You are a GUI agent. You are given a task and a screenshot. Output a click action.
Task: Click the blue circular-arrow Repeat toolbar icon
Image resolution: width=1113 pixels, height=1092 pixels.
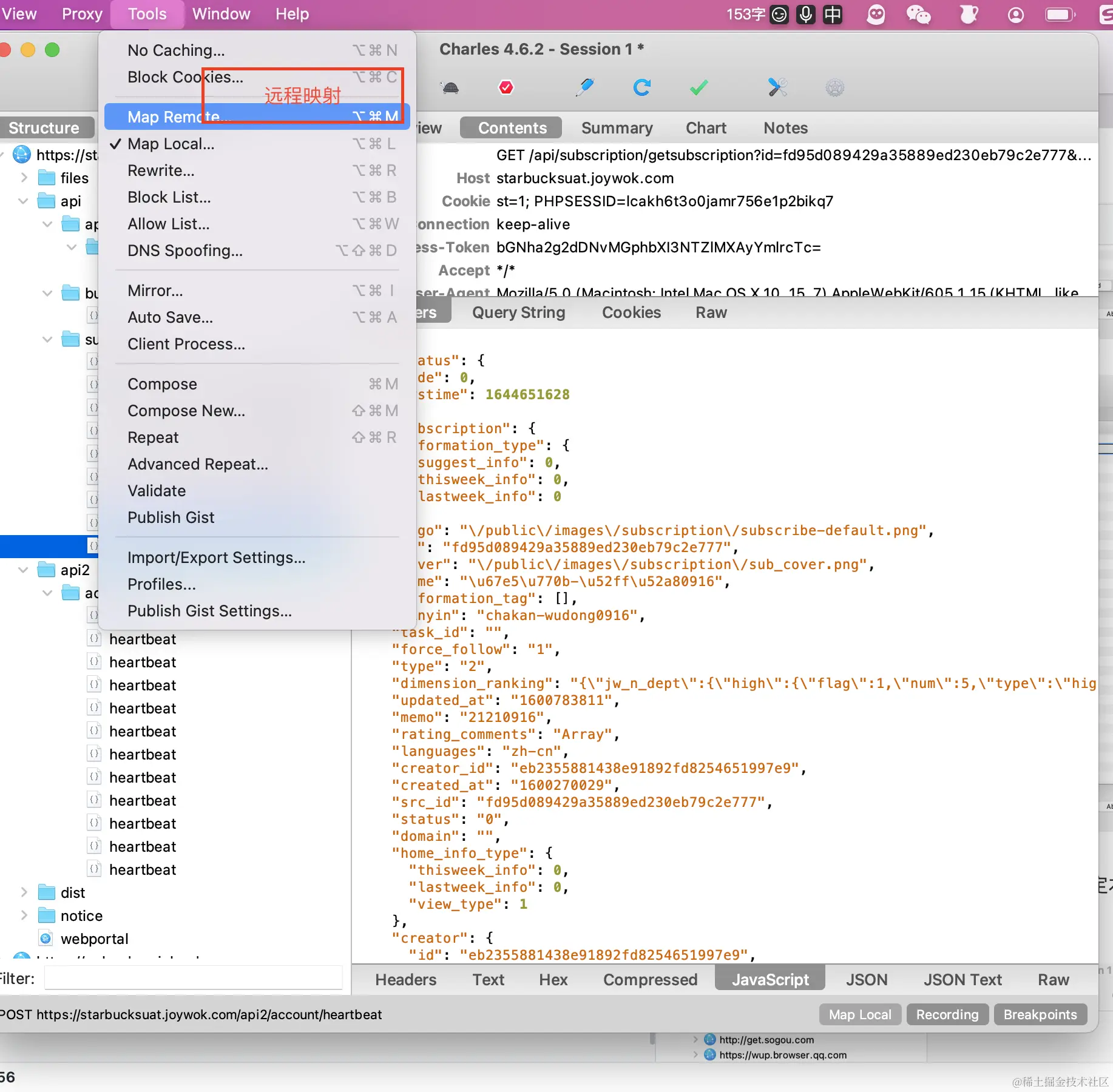(x=641, y=87)
